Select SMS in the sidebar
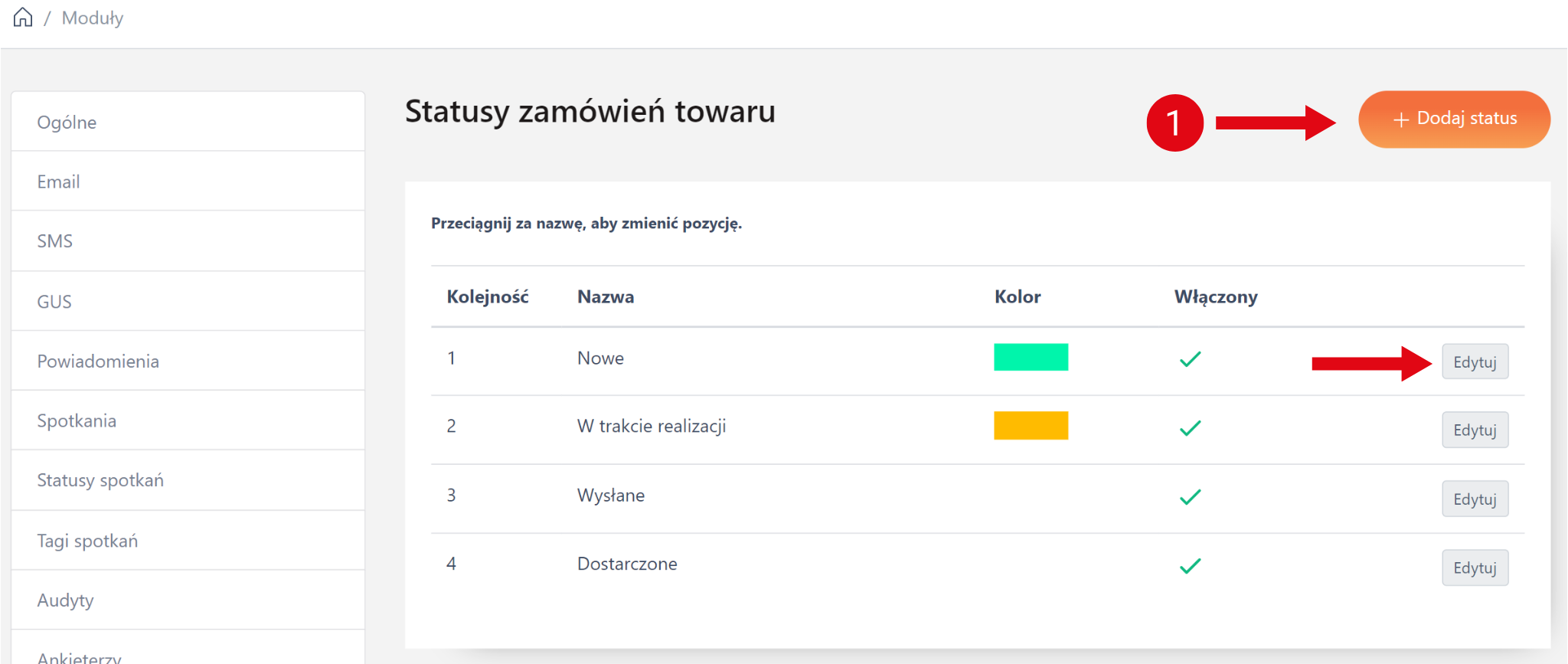The image size is (1568, 664). (54, 241)
